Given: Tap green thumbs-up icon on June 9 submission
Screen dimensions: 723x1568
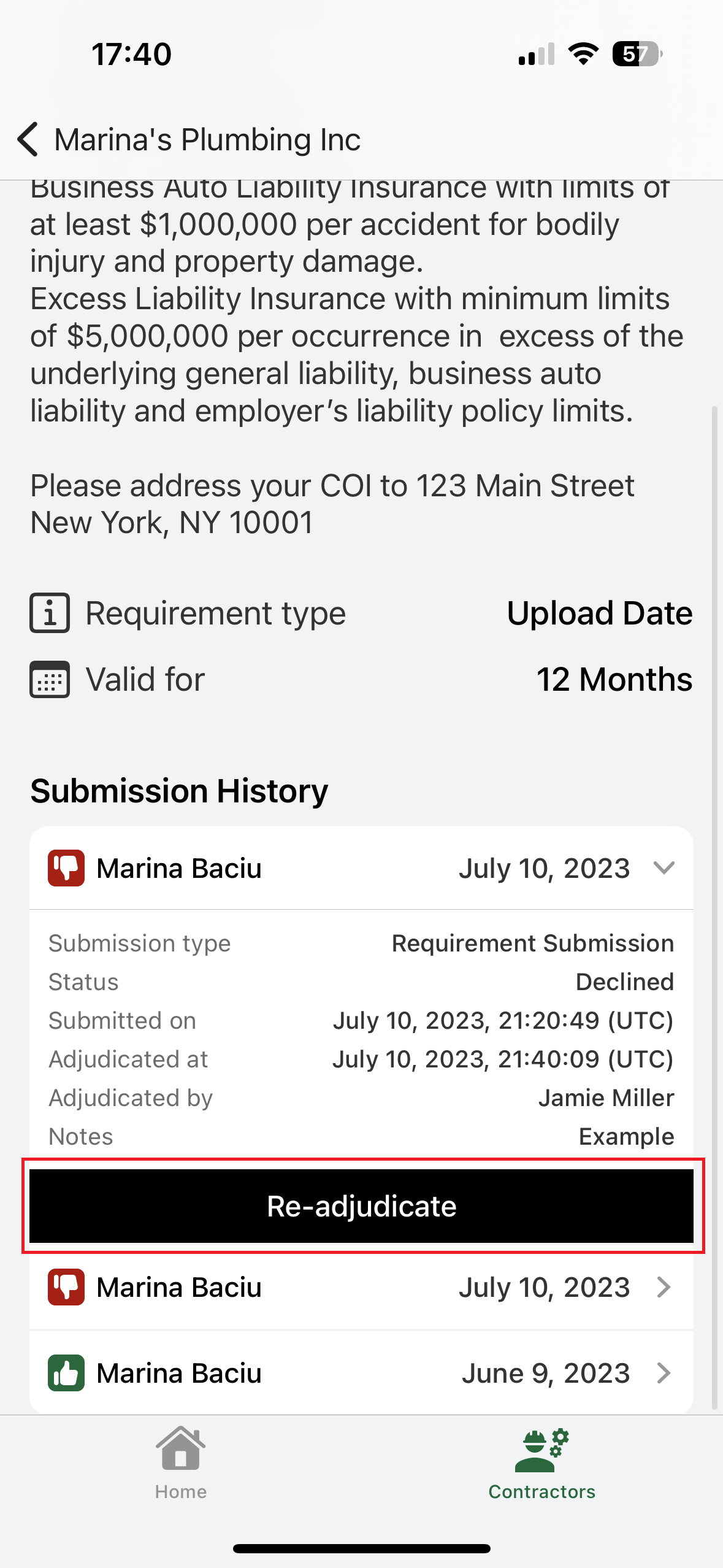Looking at the screenshot, I should click(x=66, y=1373).
